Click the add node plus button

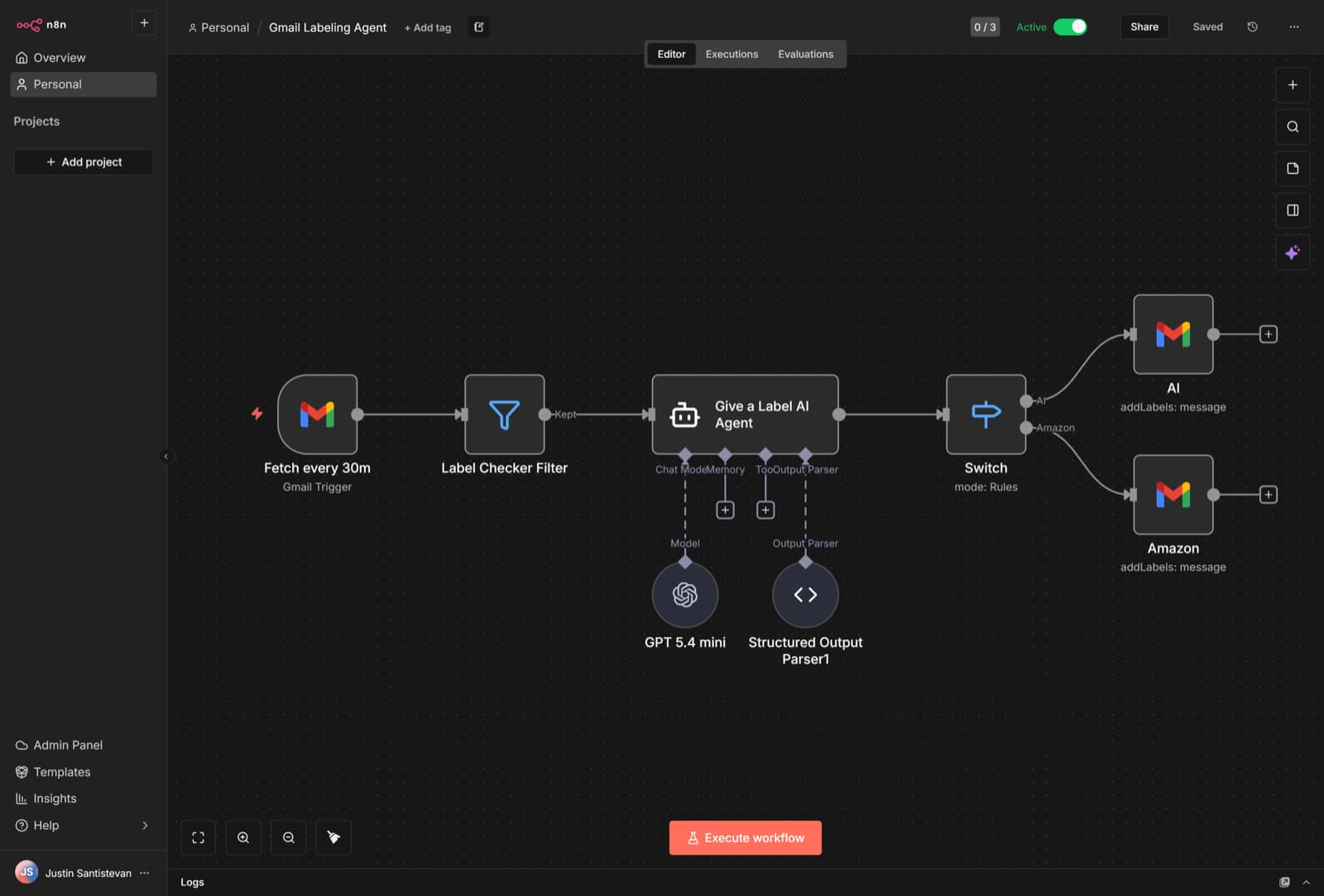click(x=1293, y=85)
